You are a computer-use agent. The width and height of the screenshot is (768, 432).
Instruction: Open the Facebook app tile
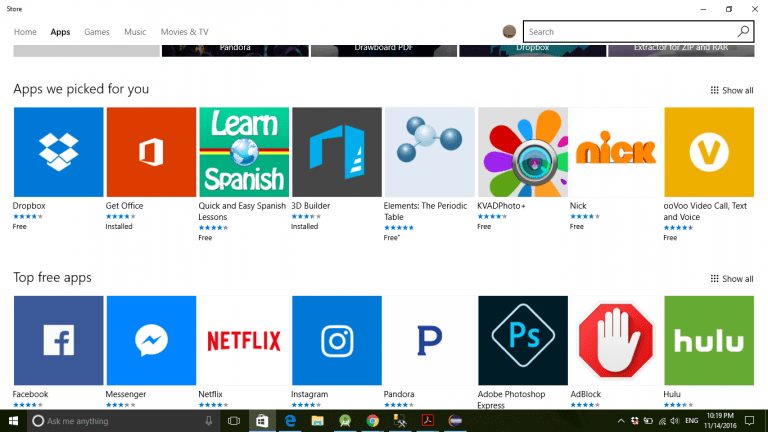[x=58, y=340]
